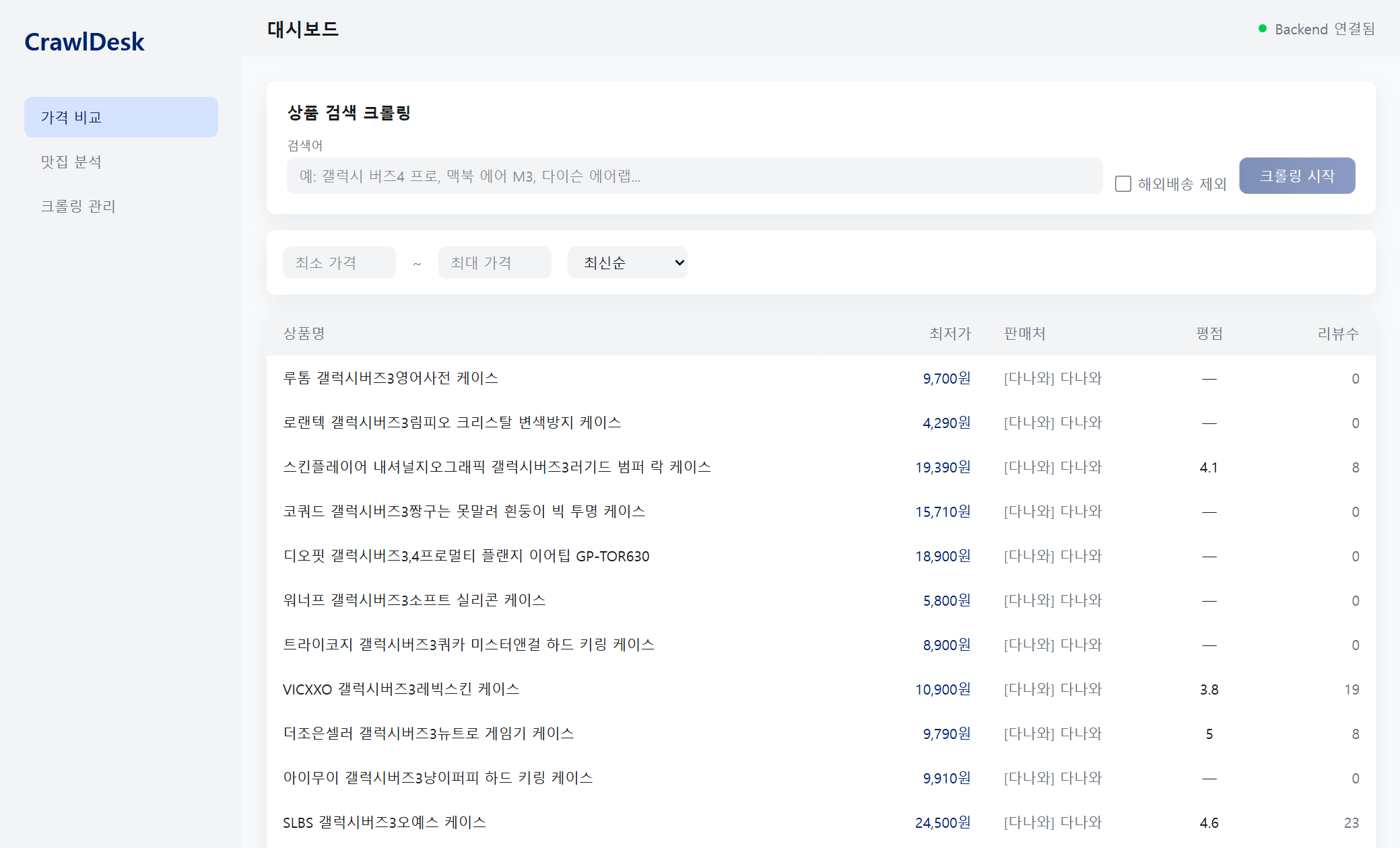Click the 9,910원 price

947,778
